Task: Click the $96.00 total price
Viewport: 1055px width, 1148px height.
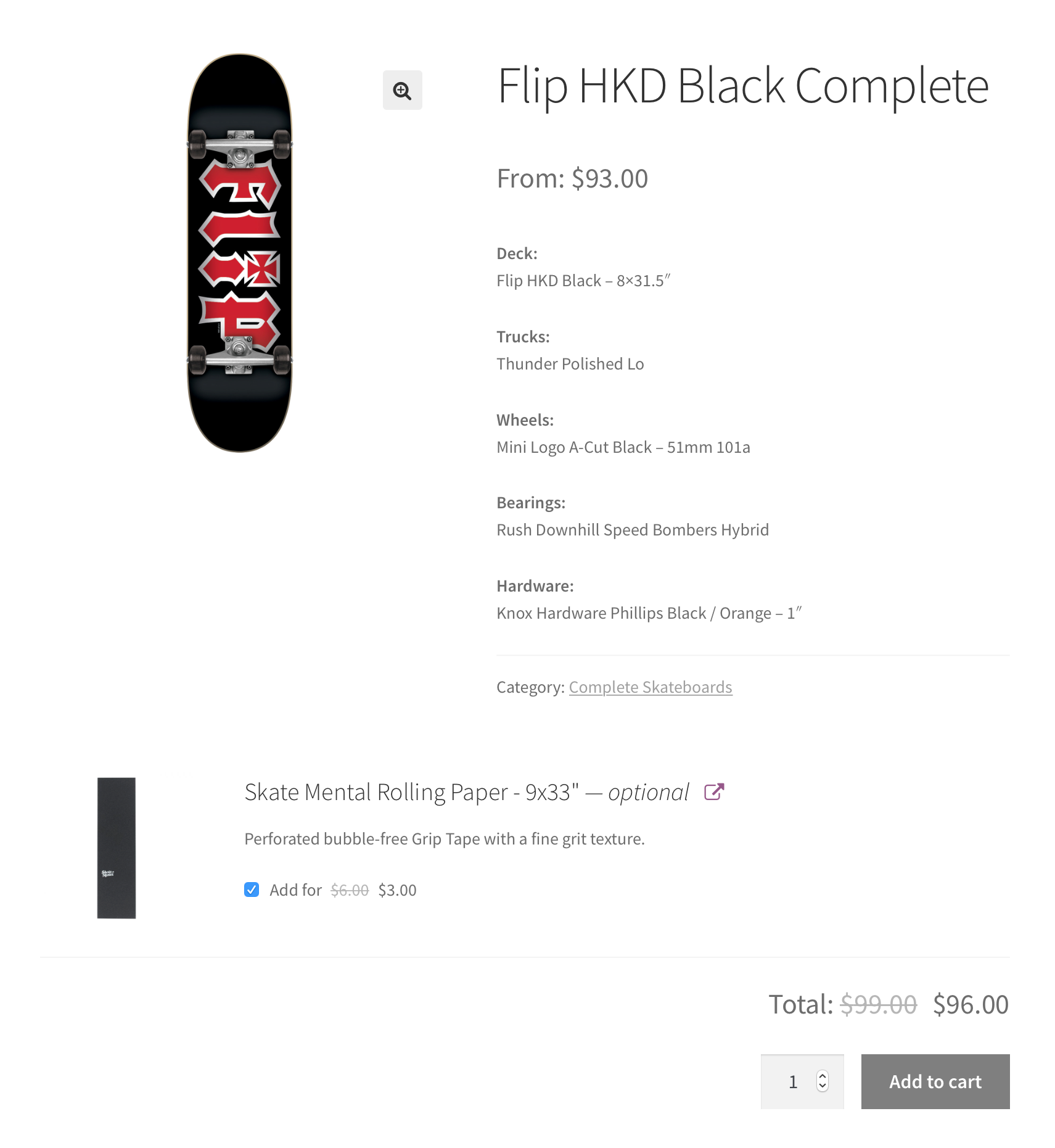Action: pos(970,1004)
